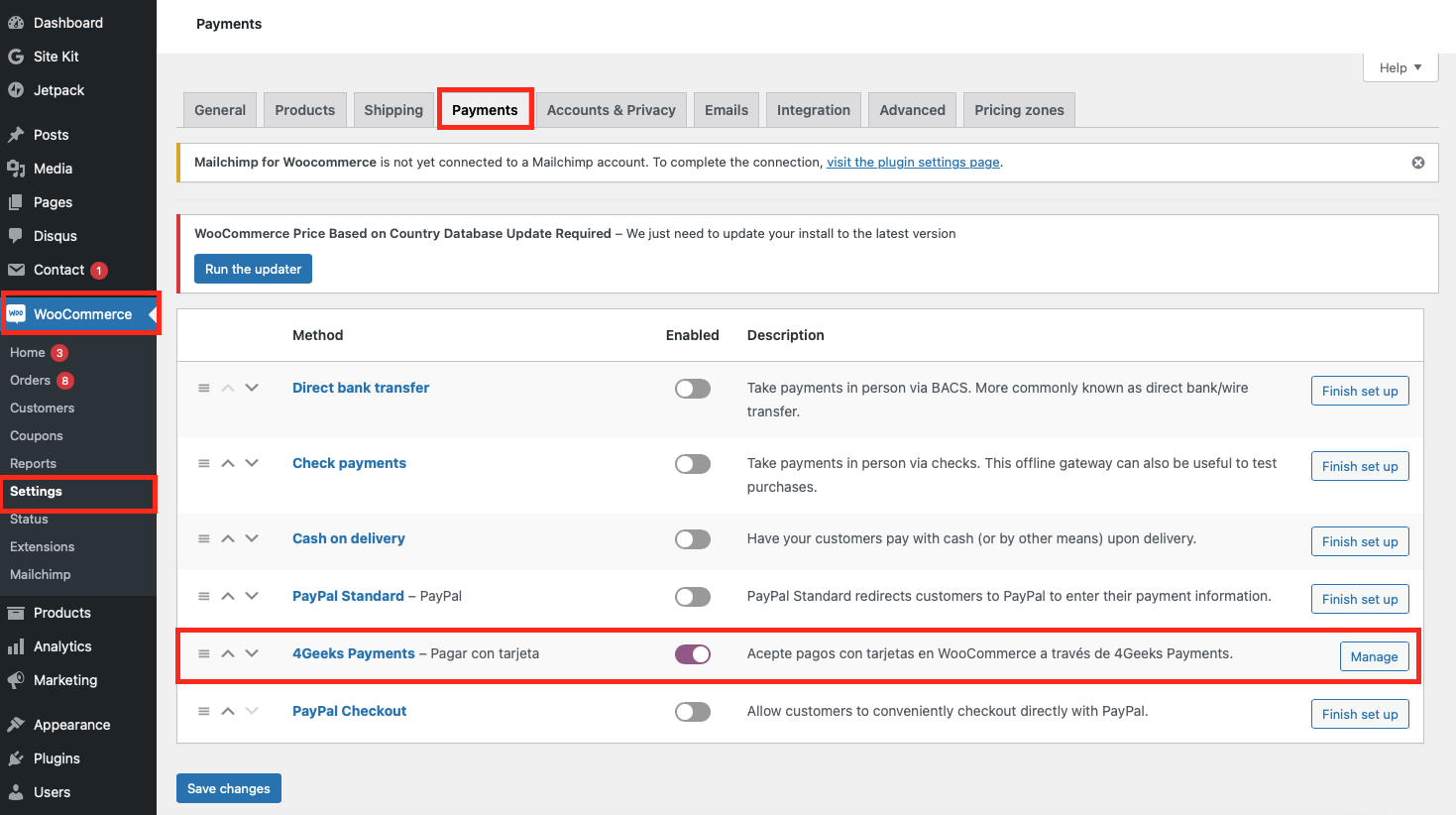Move PayPal Standard up with its chevron

point(227,595)
